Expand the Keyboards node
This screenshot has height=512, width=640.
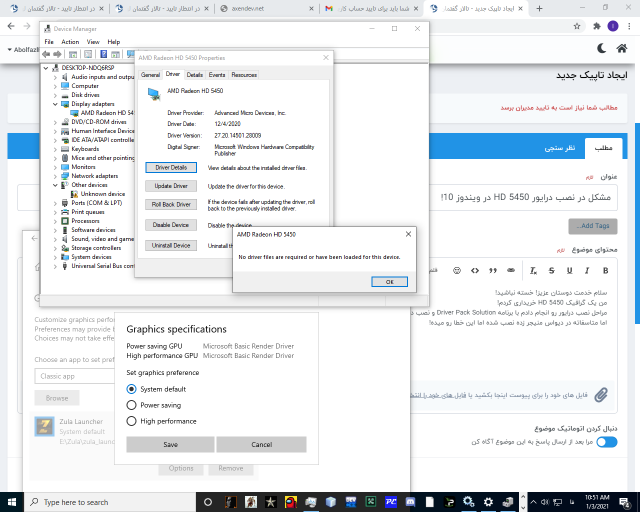[55, 149]
